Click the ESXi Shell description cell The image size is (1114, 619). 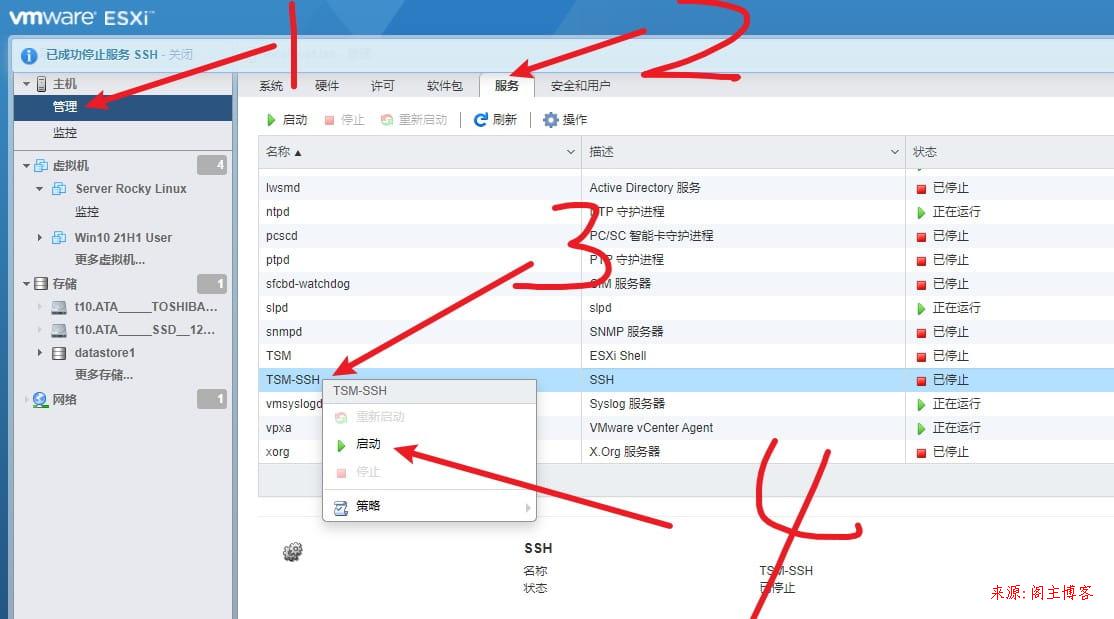click(743, 355)
